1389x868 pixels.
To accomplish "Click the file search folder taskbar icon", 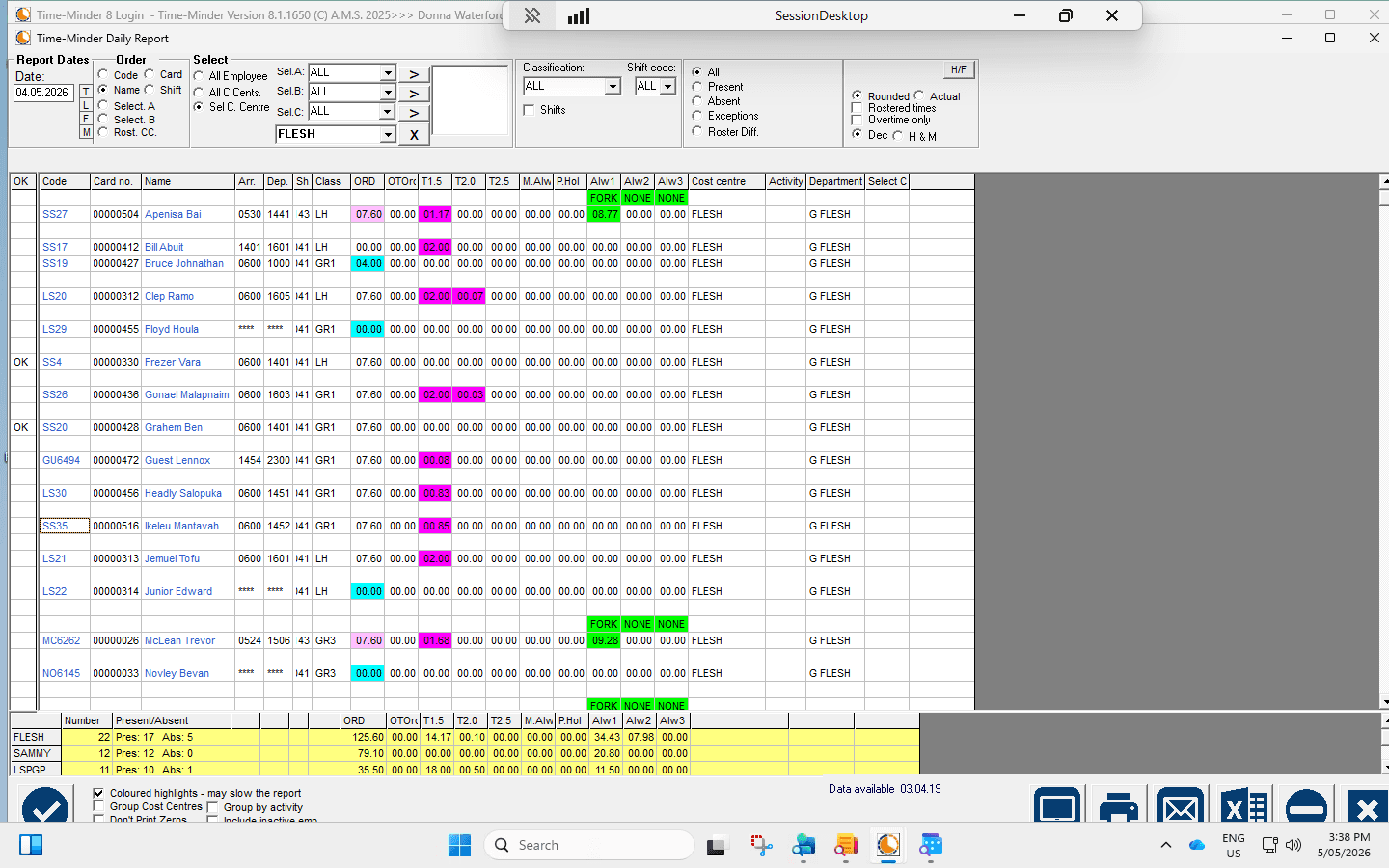I will pos(846,846).
